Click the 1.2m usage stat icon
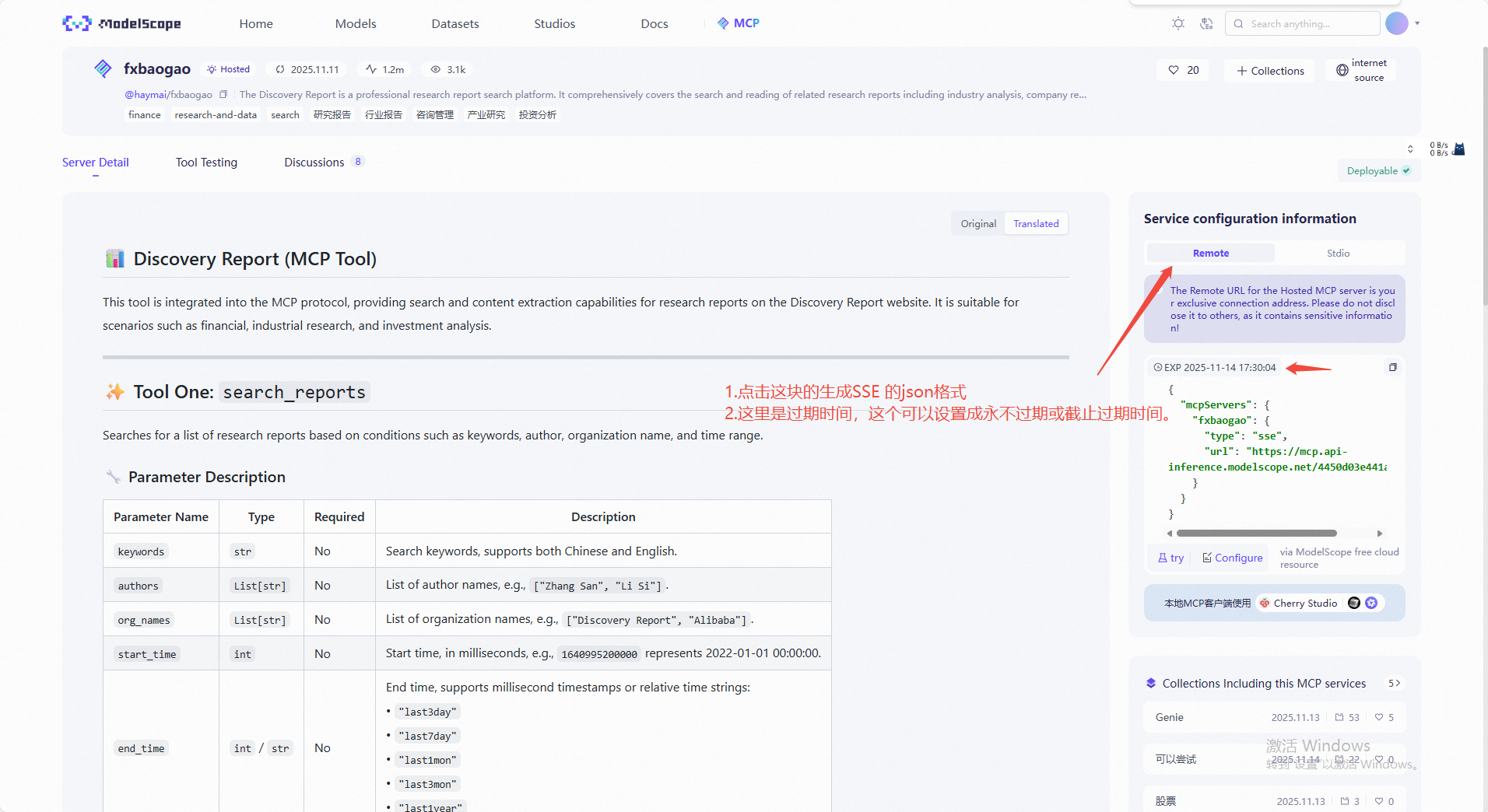The image size is (1488, 812). (371, 69)
